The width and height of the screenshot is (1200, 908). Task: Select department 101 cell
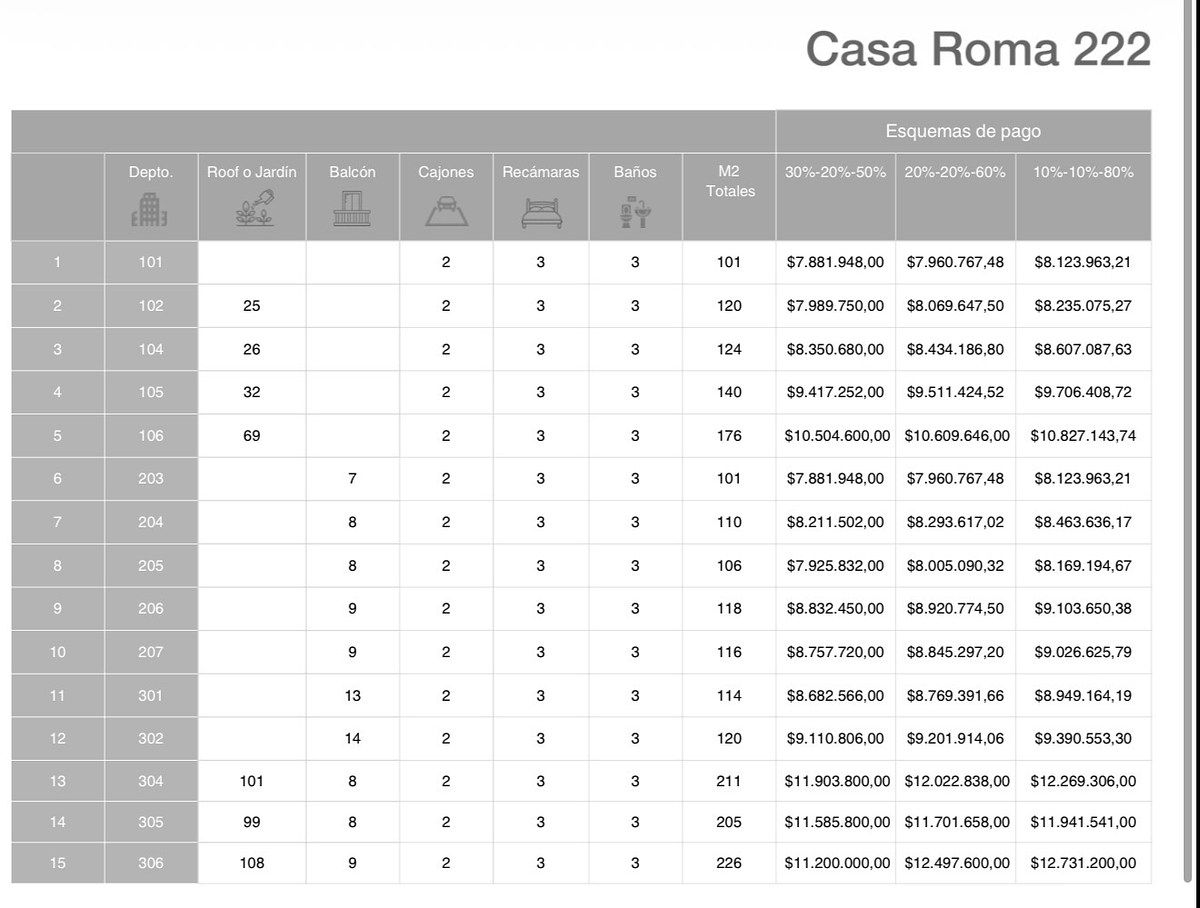pyautogui.click(x=151, y=262)
